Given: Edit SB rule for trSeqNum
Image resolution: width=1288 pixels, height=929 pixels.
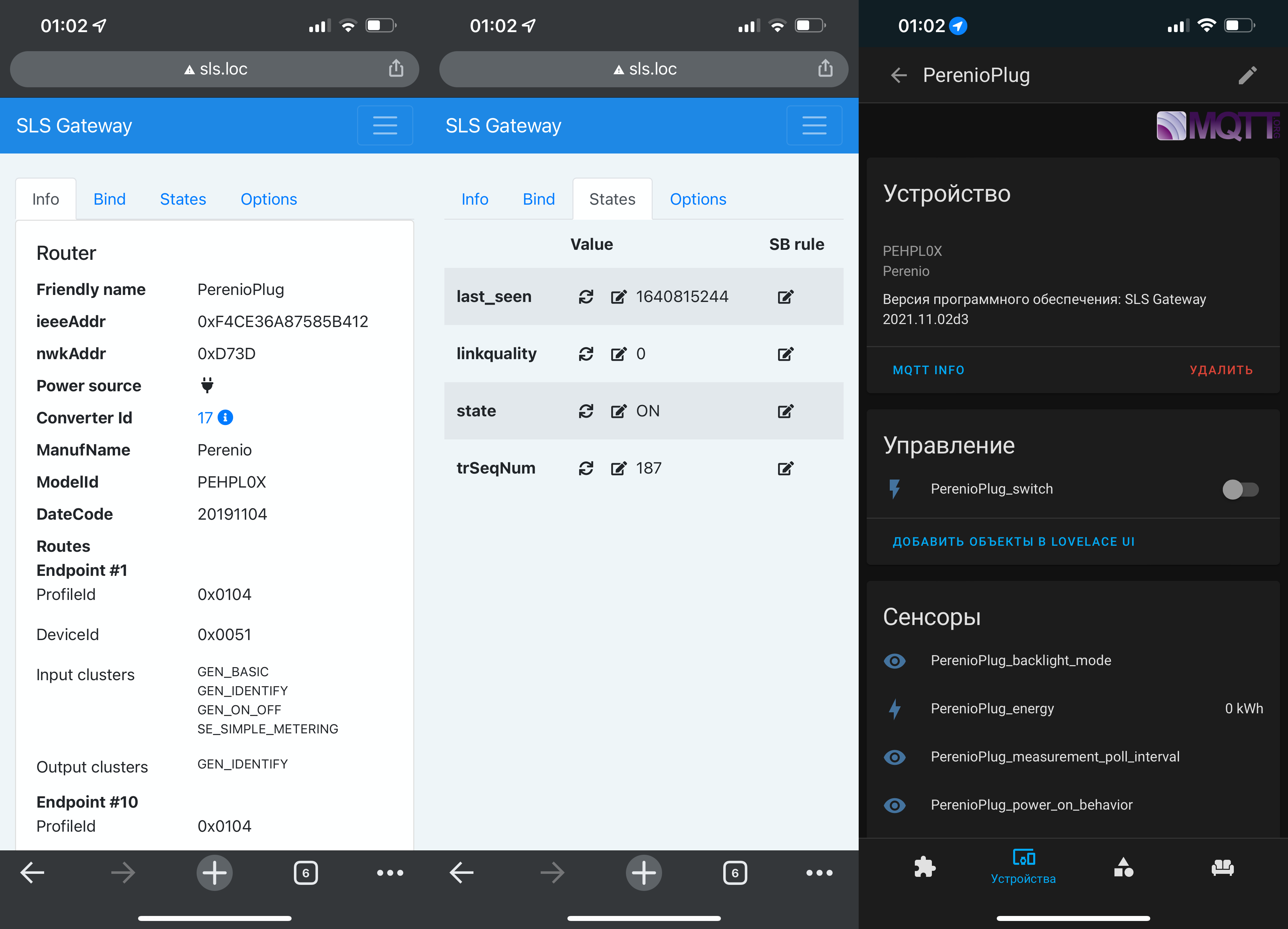Looking at the screenshot, I should pyautogui.click(x=785, y=468).
